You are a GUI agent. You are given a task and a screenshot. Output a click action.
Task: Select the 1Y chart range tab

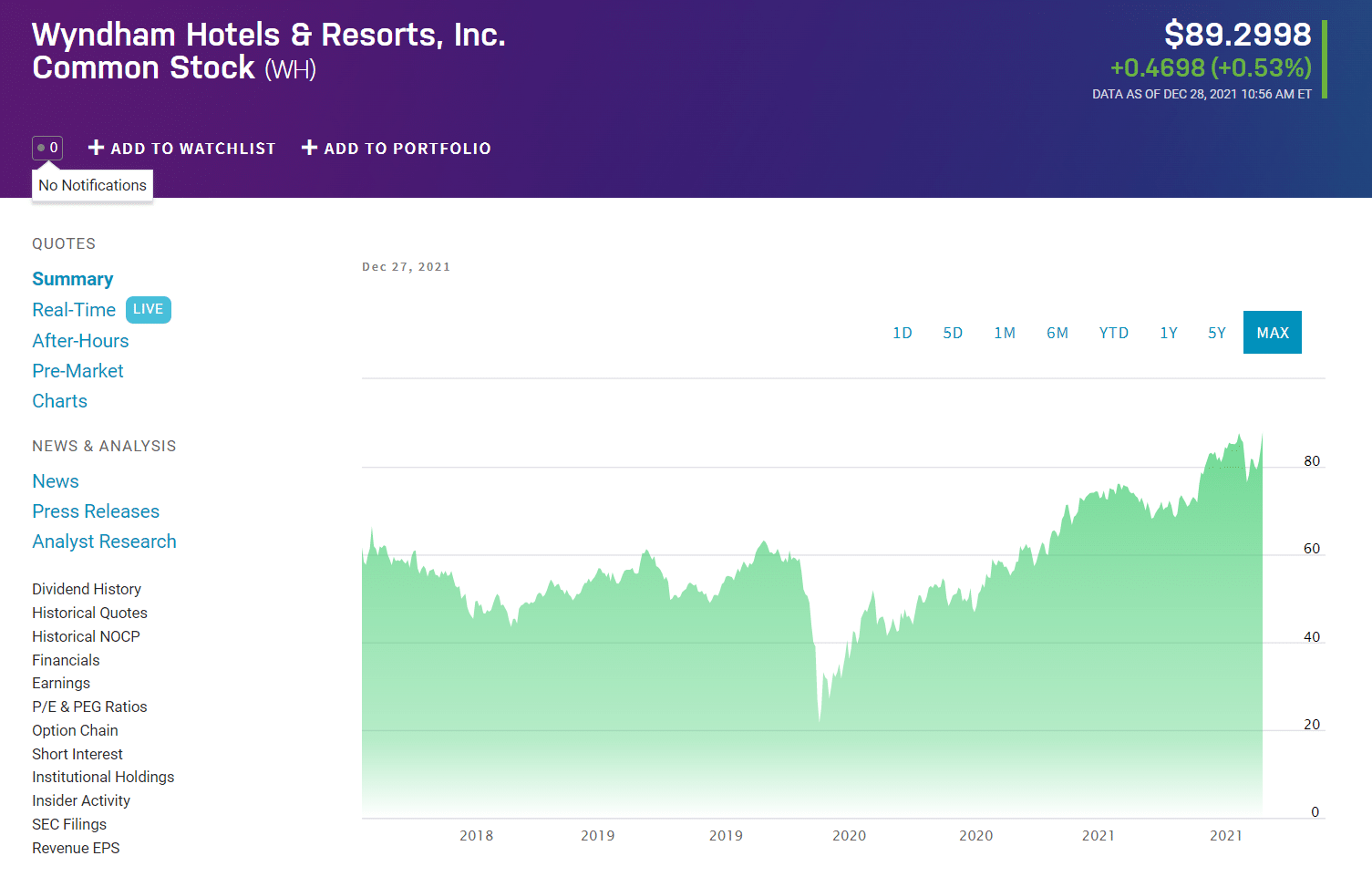click(x=1169, y=333)
